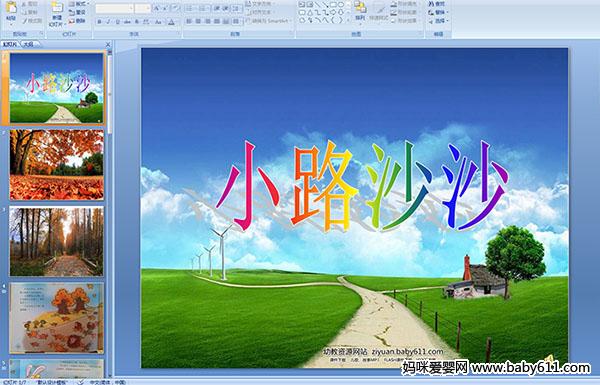The height and width of the screenshot is (385, 600).
Task: Toggle Underline text formatting
Action: (x=117, y=22)
